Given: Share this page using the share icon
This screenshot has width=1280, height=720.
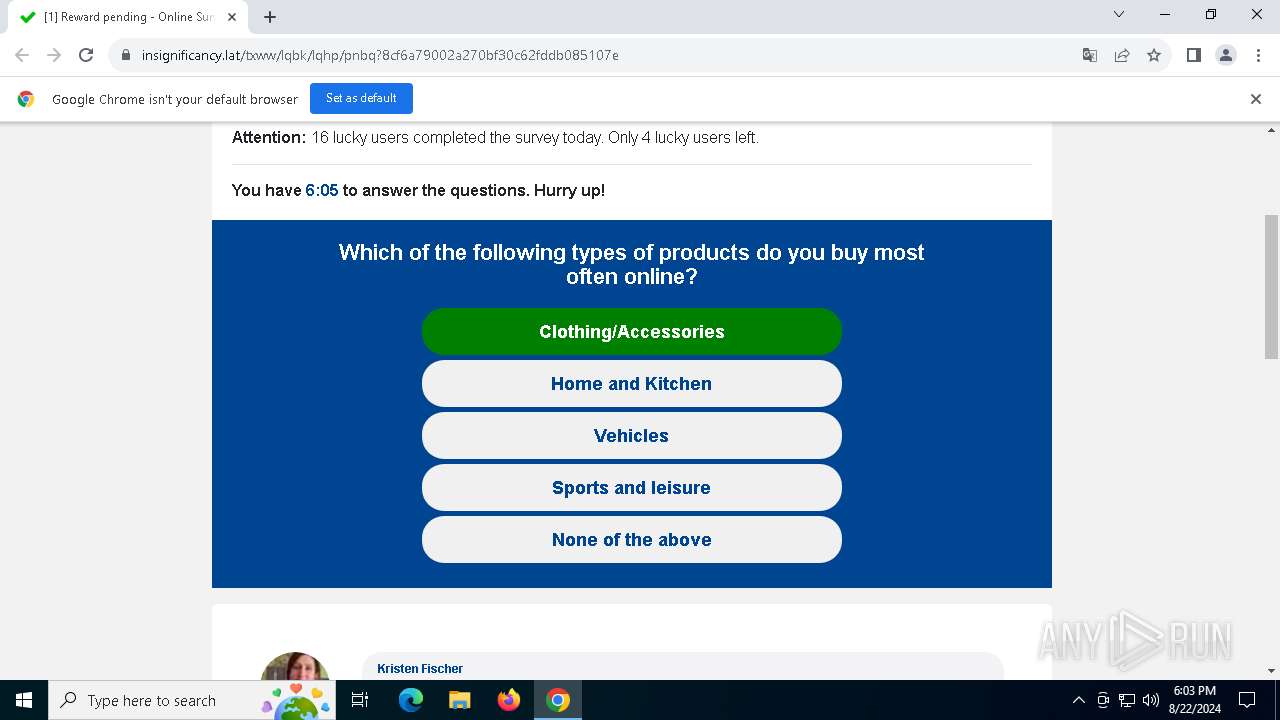Looking at the screenshot, I should point(1122,55).
